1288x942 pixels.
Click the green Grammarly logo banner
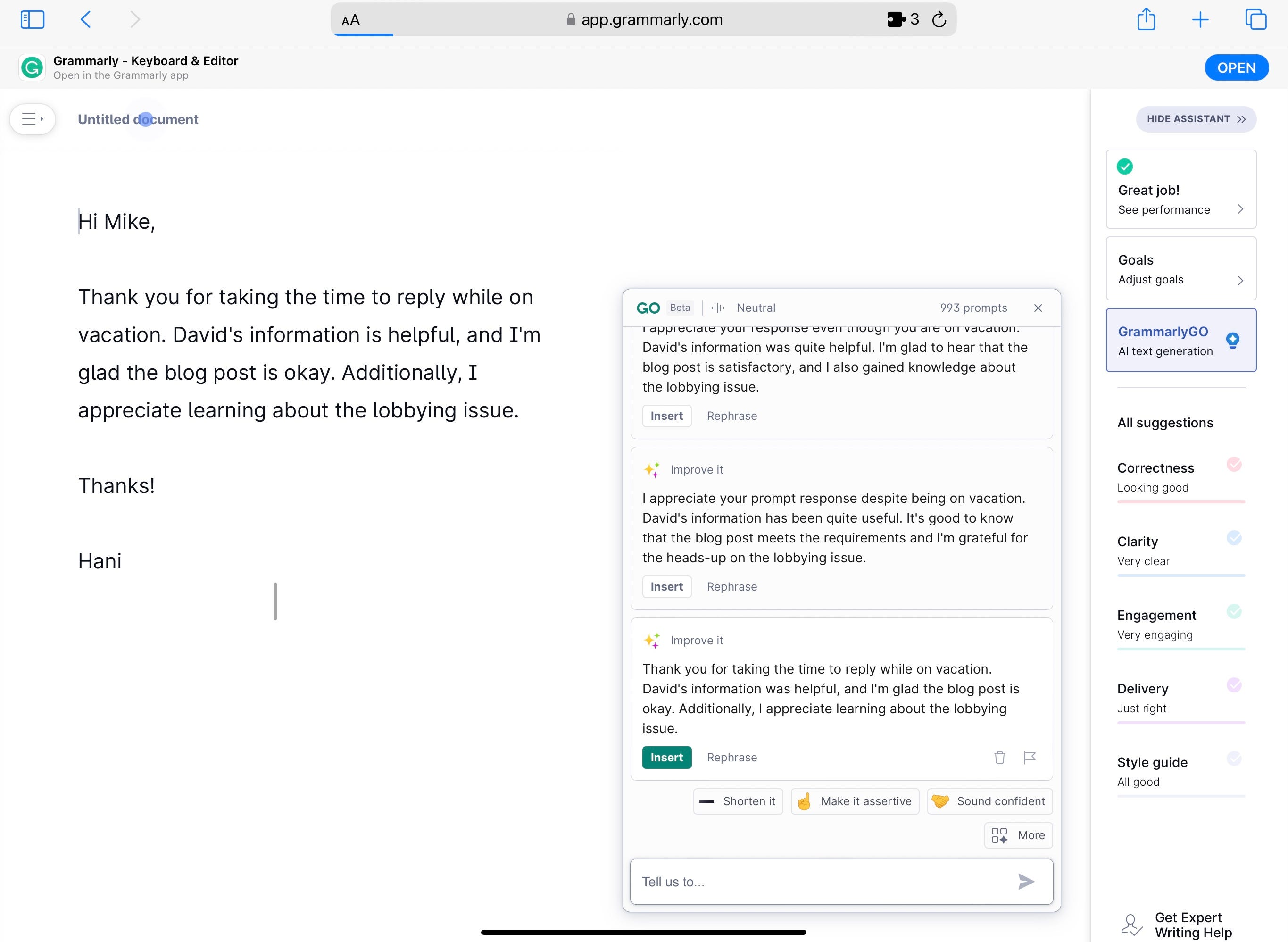pyautogui.click(x=33, y=67)
